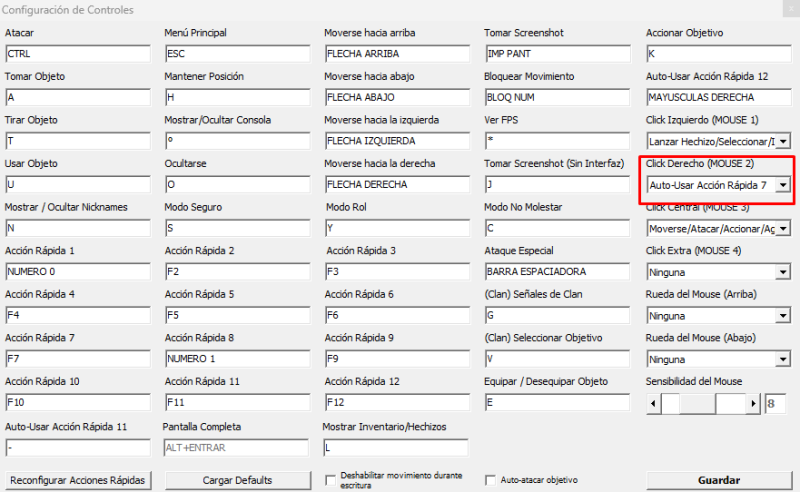Click left arrow of sensitivity slider

654,403
